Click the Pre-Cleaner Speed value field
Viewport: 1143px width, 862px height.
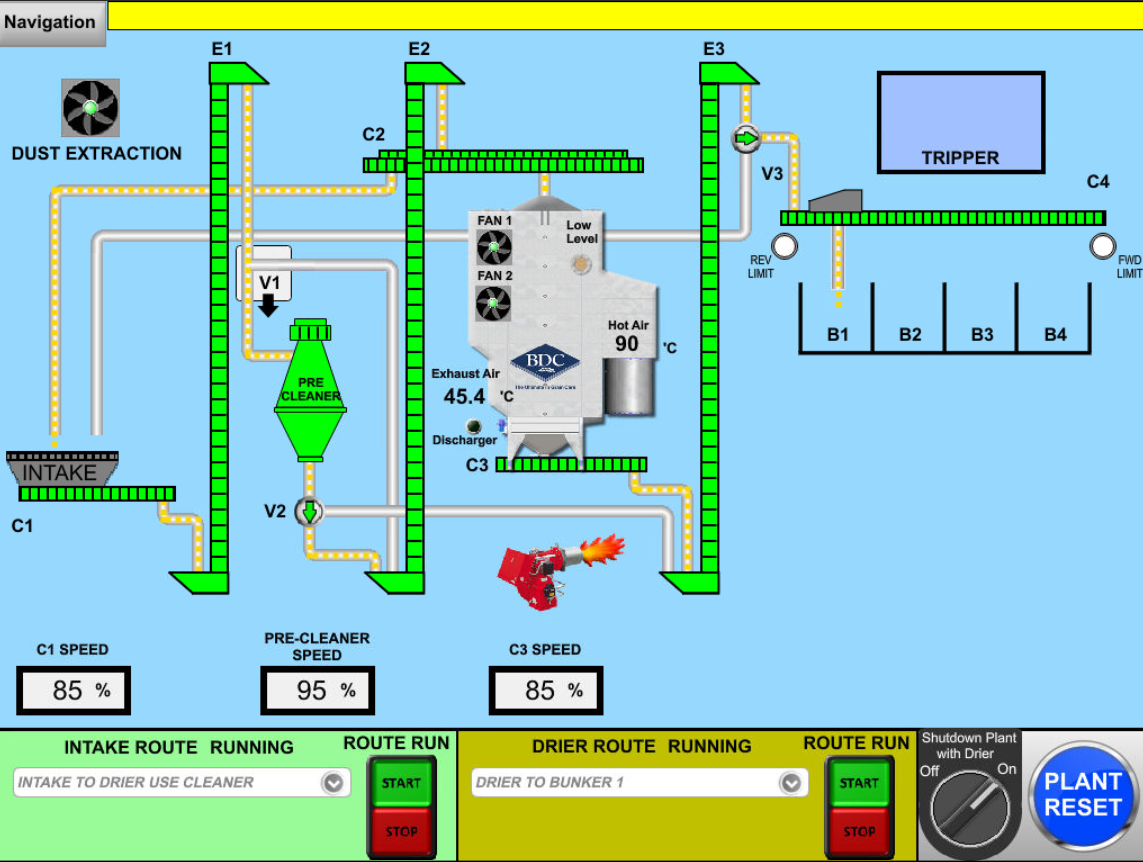click(x=318, y=690)
